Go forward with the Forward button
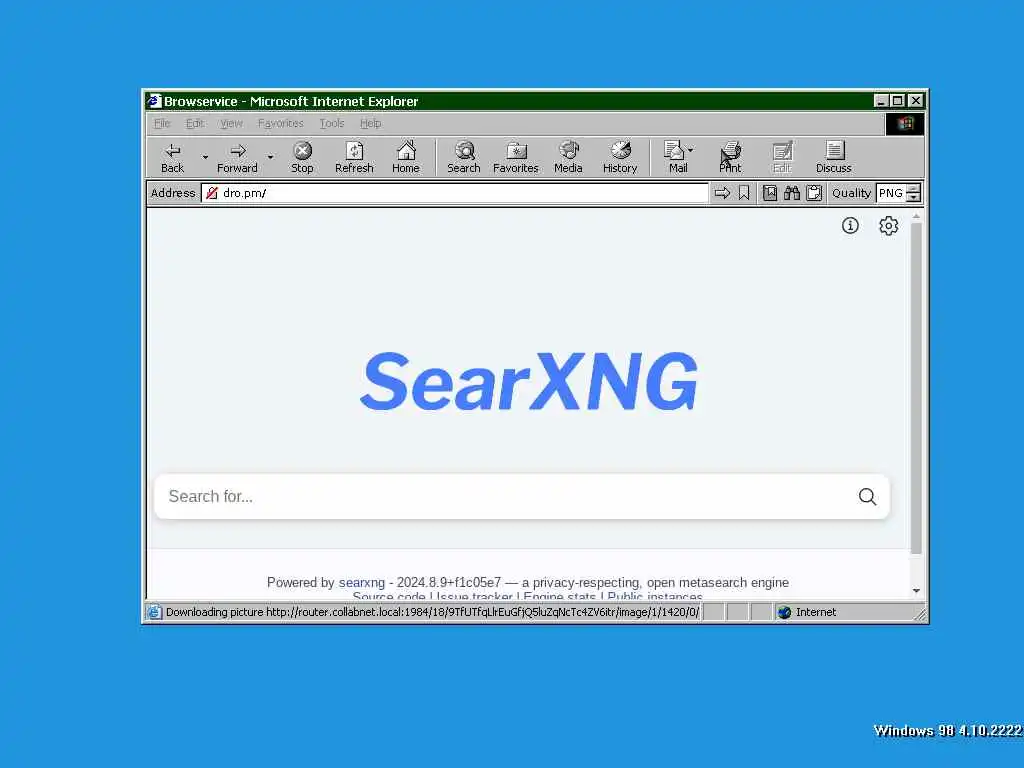1024x768 pixels. [x=237, y=158]
